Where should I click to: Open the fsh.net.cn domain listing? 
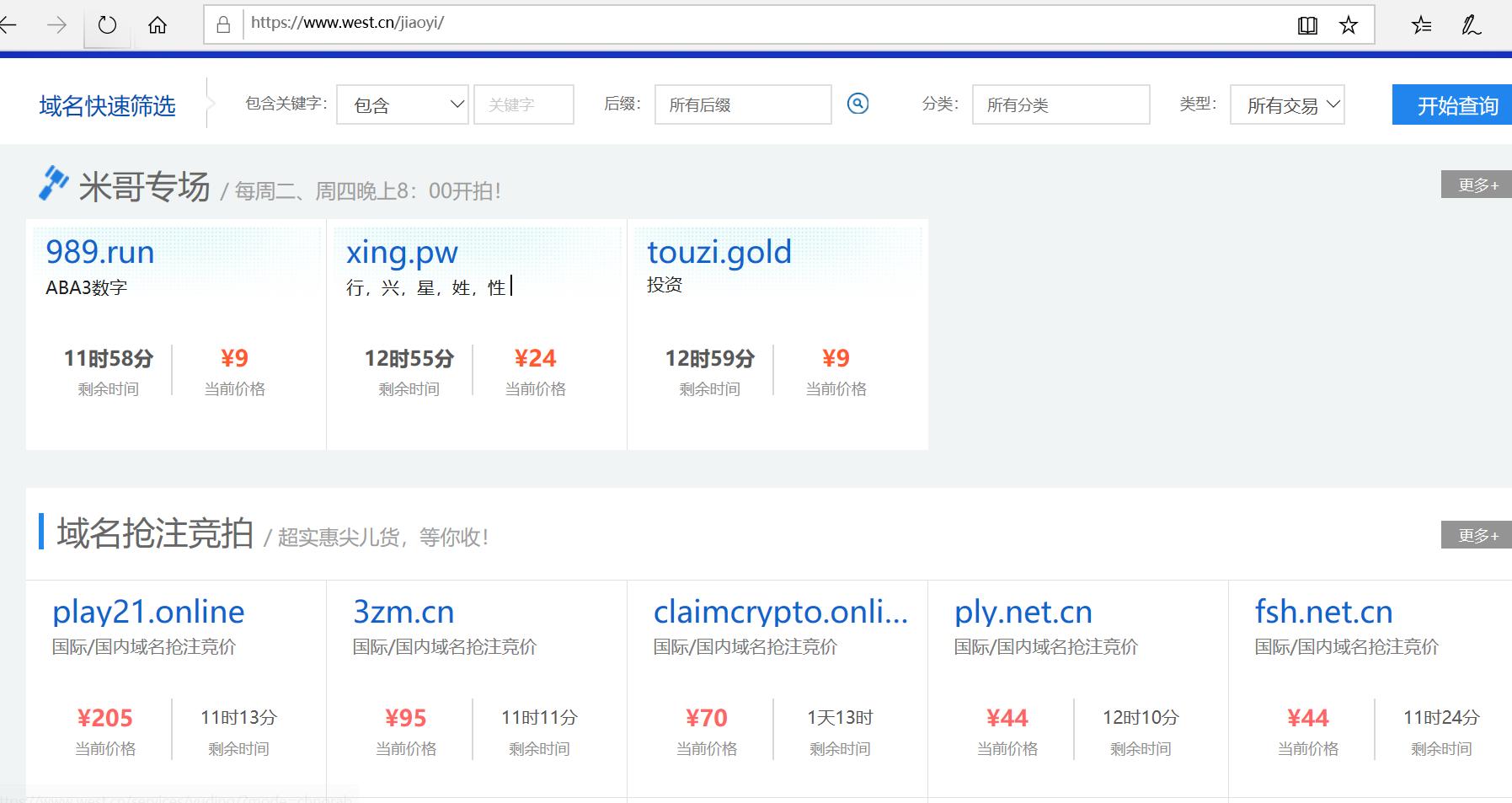[x=1323, y=612]
